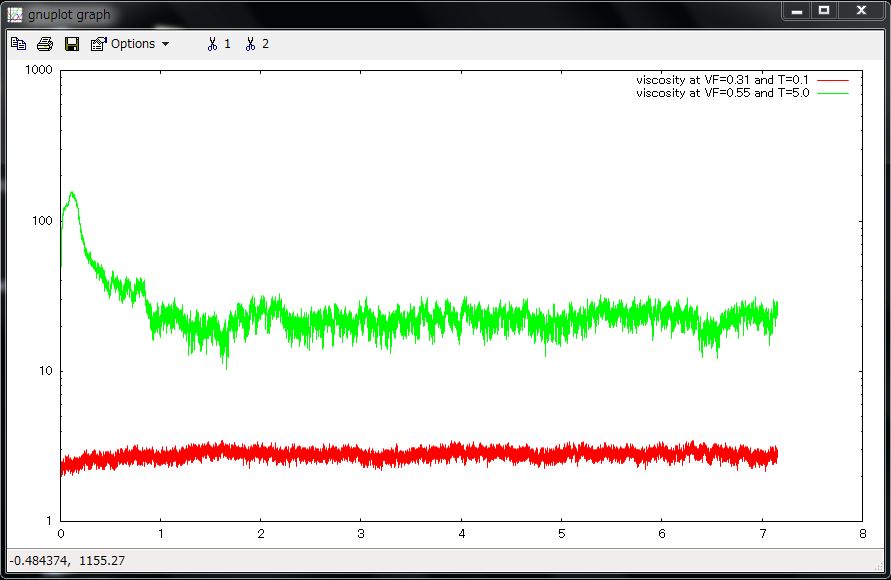Open the Options menu label
This screenshot has height=580, width=891.
[x=133, y=44]
